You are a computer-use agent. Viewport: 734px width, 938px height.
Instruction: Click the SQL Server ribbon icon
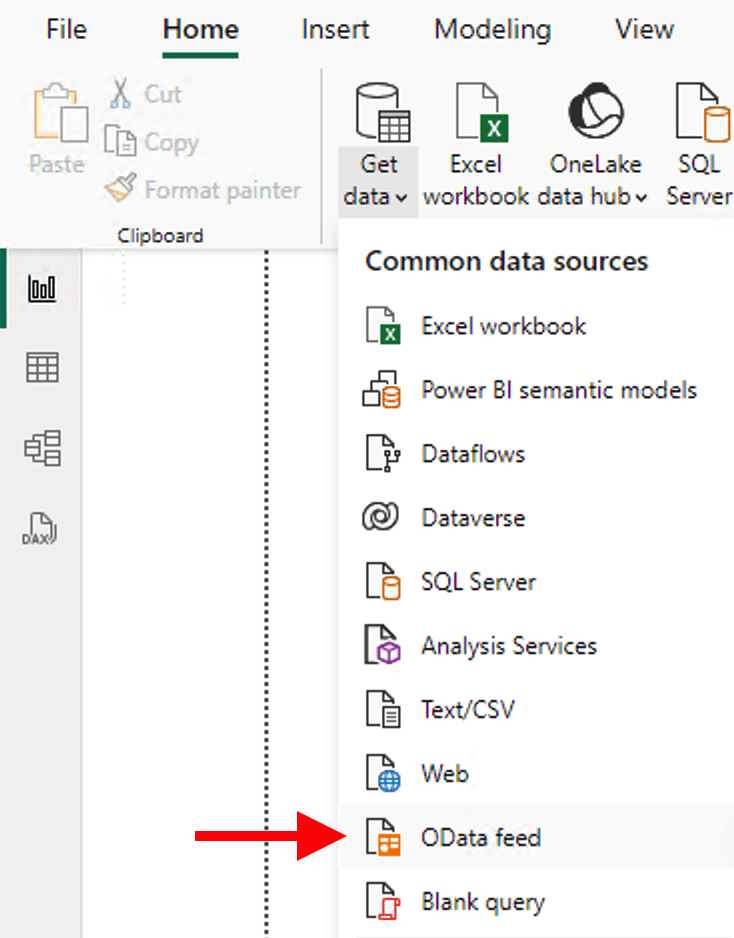703,112
